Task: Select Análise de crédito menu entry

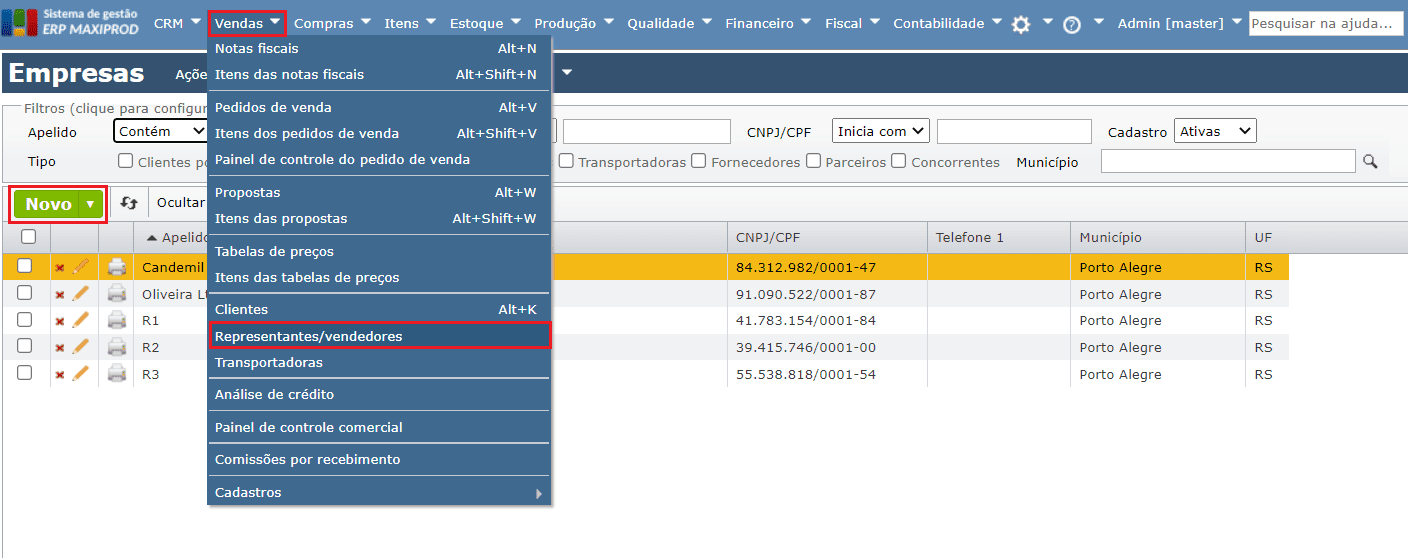Action: (379, 394)
